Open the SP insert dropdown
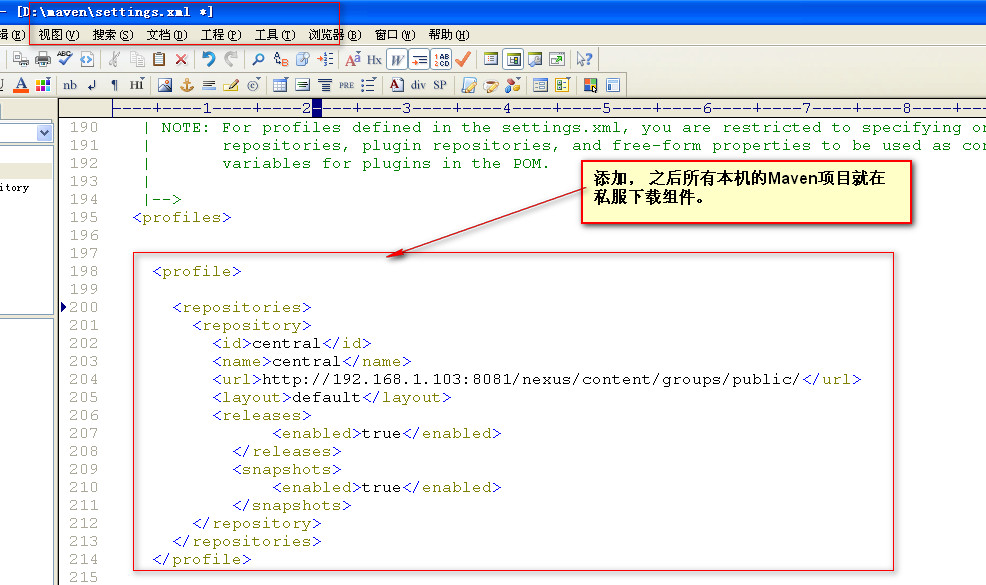The image size is (986, 585). 440,84
